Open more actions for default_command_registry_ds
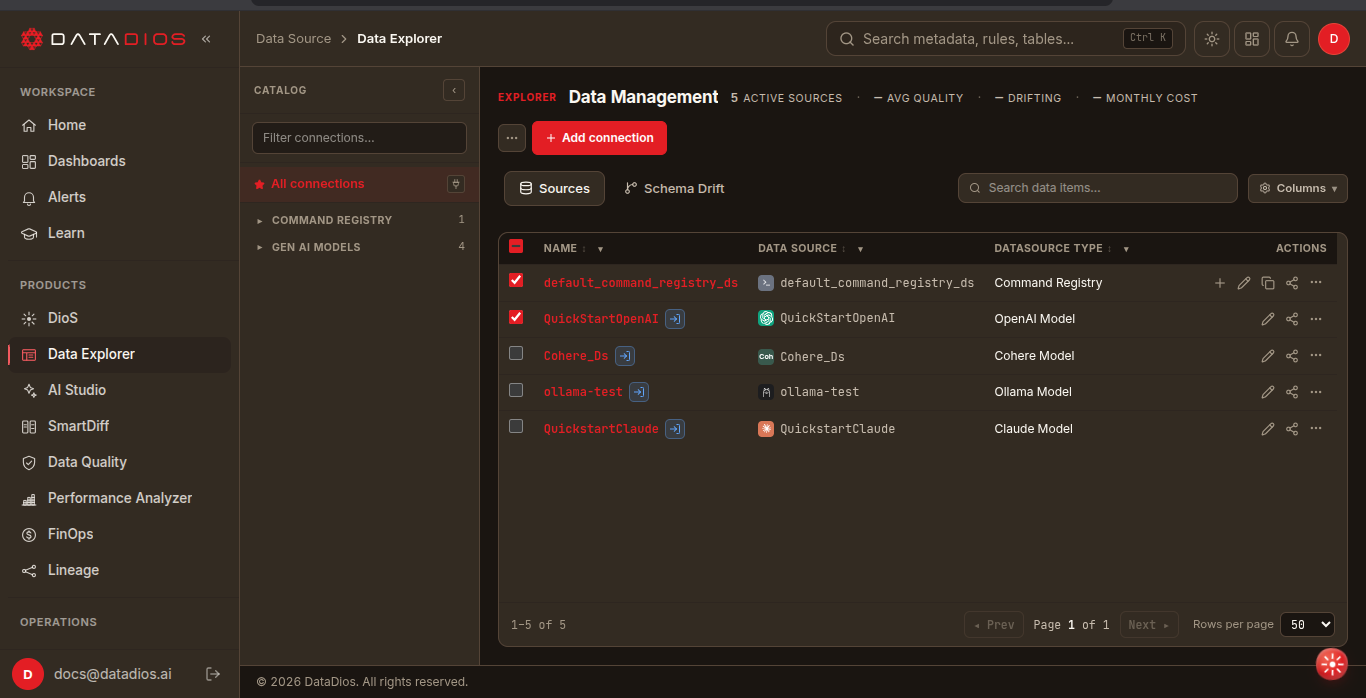 (x=1316, y=283)
